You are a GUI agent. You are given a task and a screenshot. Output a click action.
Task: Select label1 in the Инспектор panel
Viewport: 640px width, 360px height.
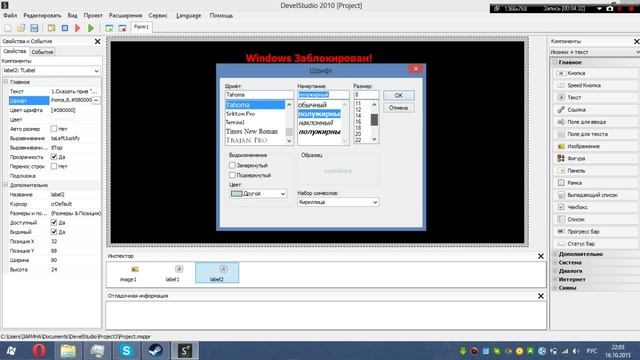tap(173, 273)
